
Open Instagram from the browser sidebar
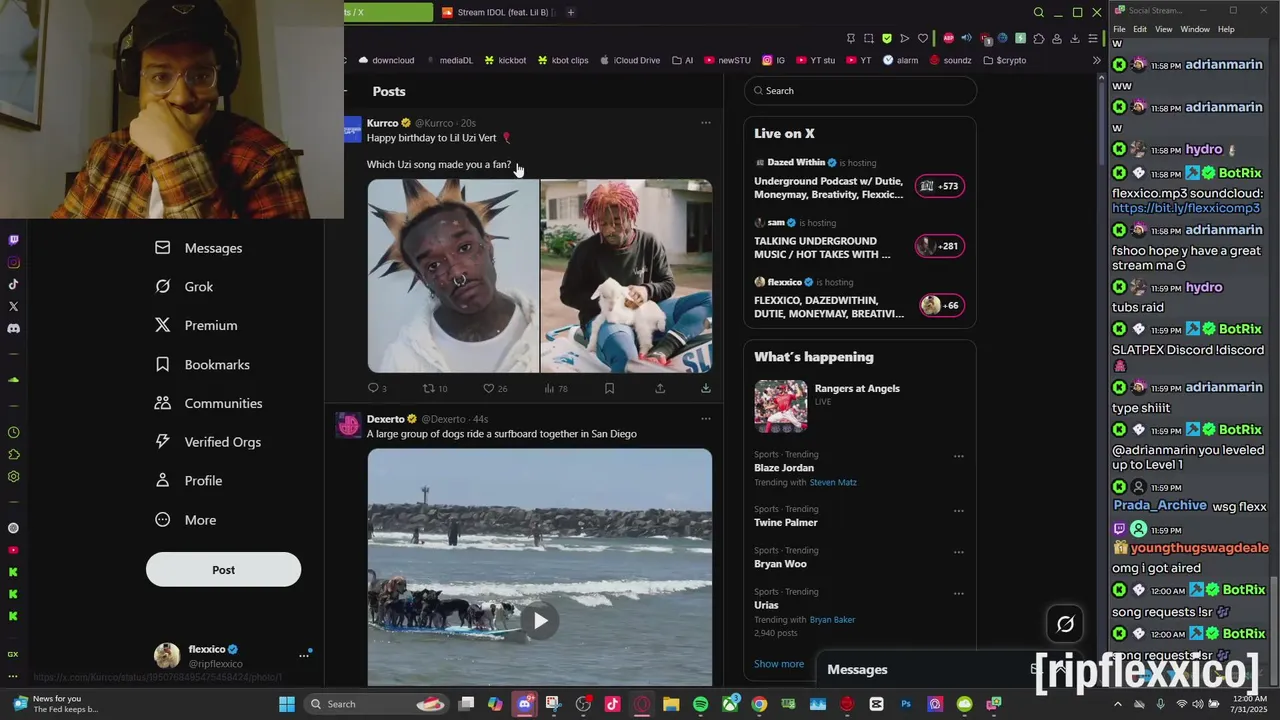(13, 262)
